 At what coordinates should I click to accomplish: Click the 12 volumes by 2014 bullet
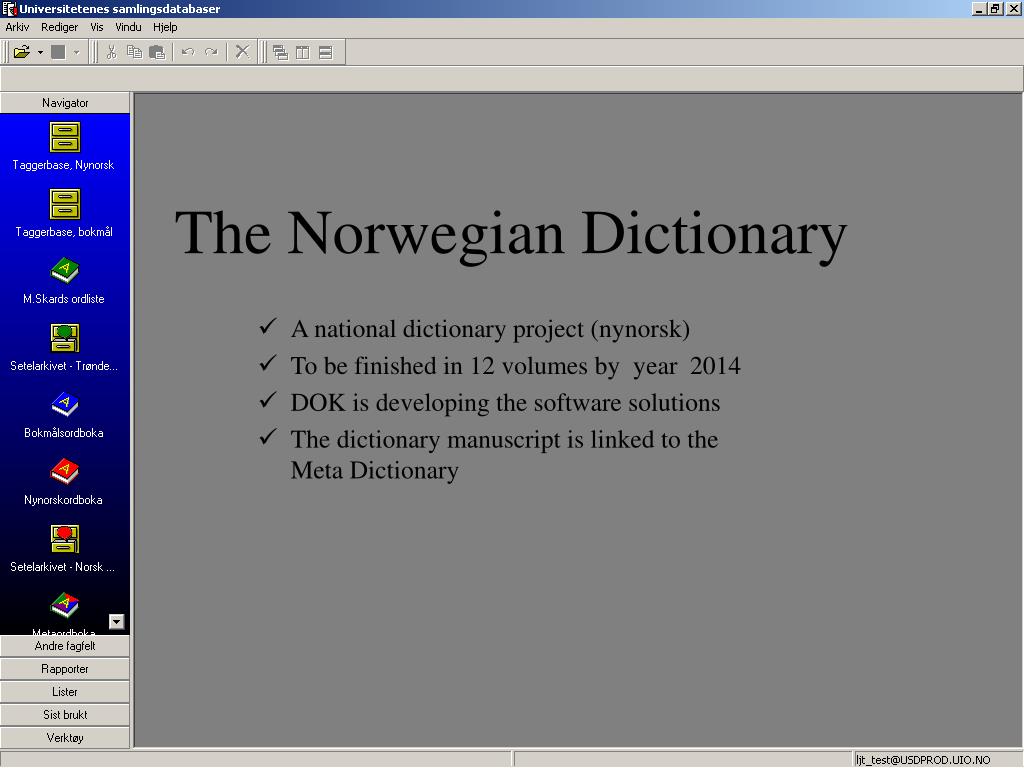click(515, 366)
